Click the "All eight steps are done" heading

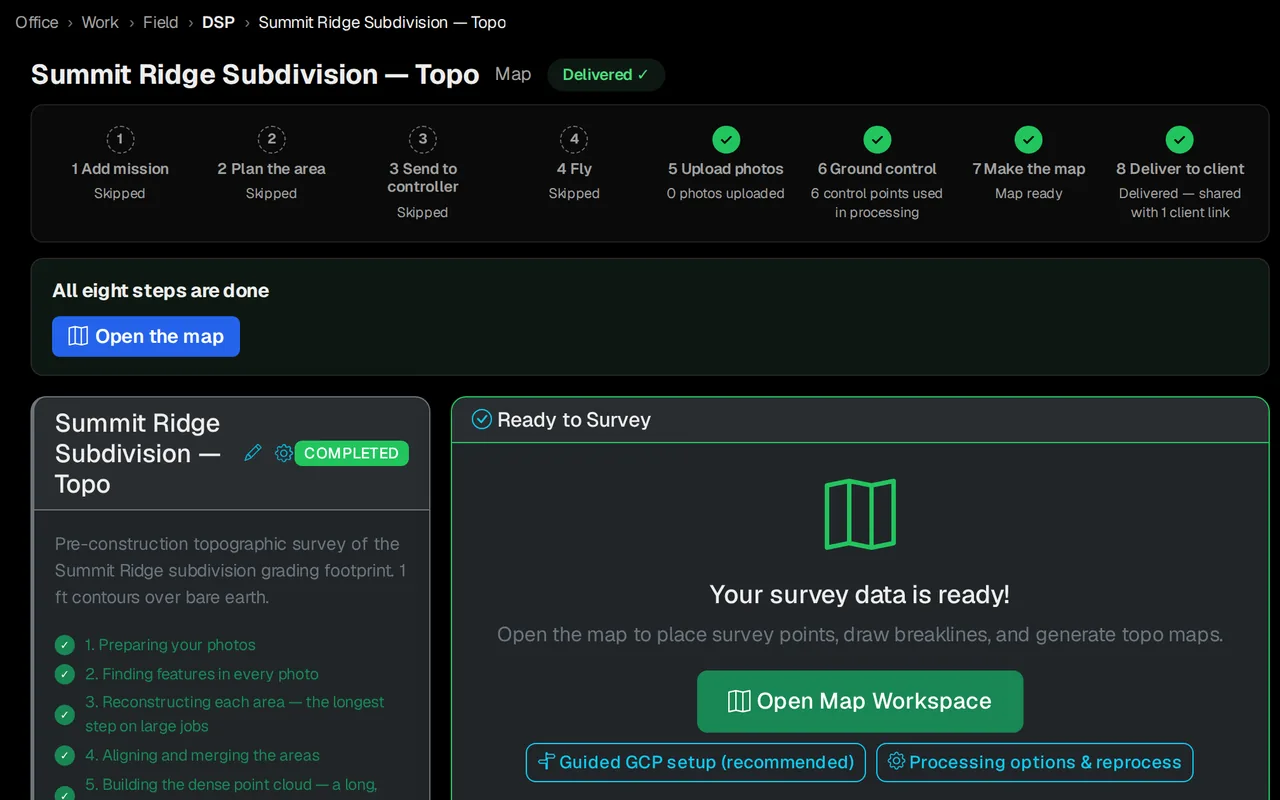(x=161, y=291)
